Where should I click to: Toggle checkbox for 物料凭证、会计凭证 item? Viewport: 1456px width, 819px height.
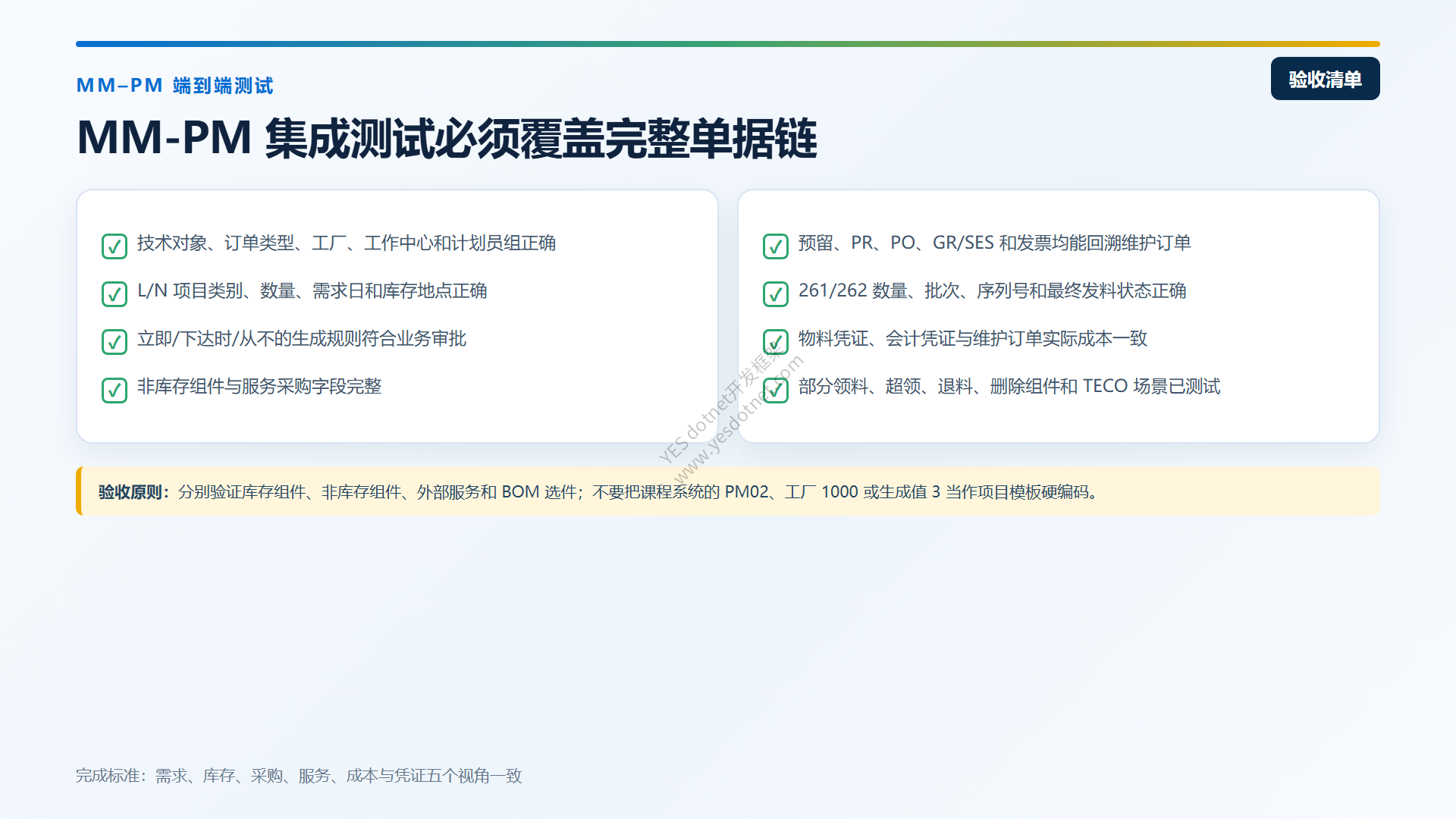[776, 342]
